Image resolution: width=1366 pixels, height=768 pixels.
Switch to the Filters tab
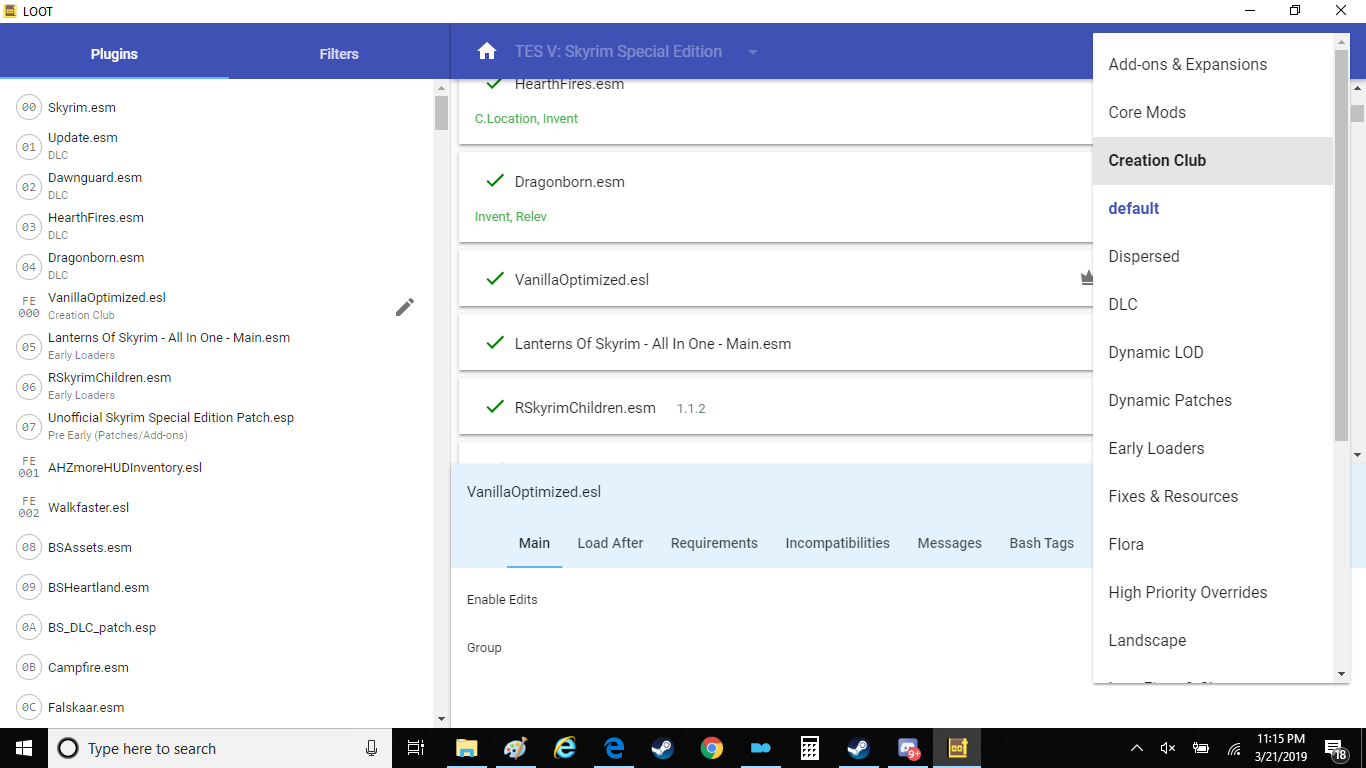click(339, 54)
